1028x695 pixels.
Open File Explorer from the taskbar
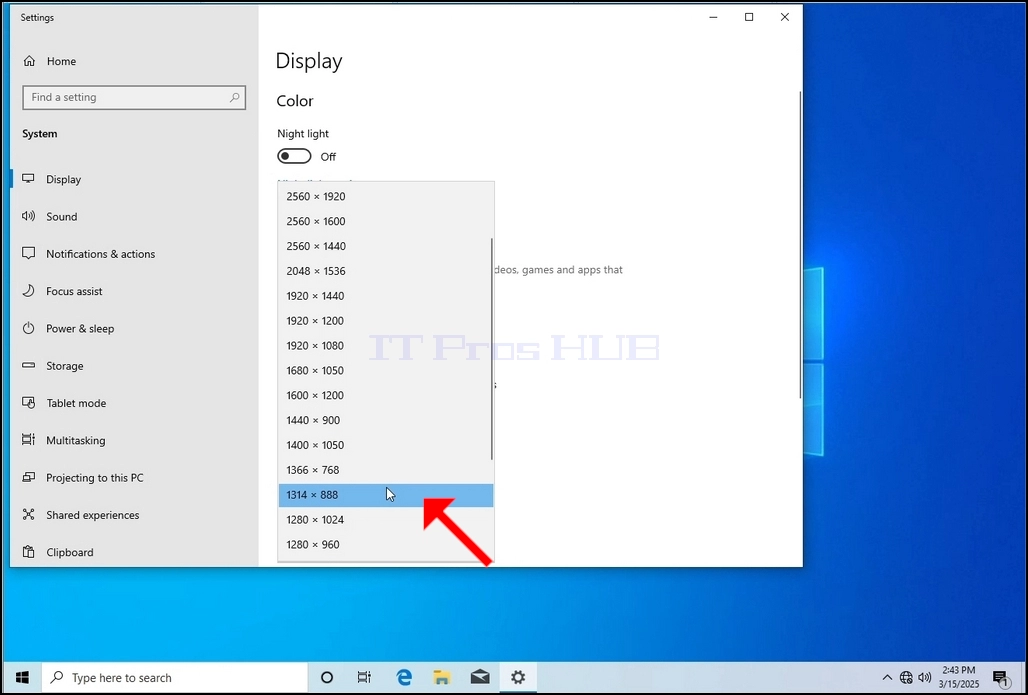442,677
